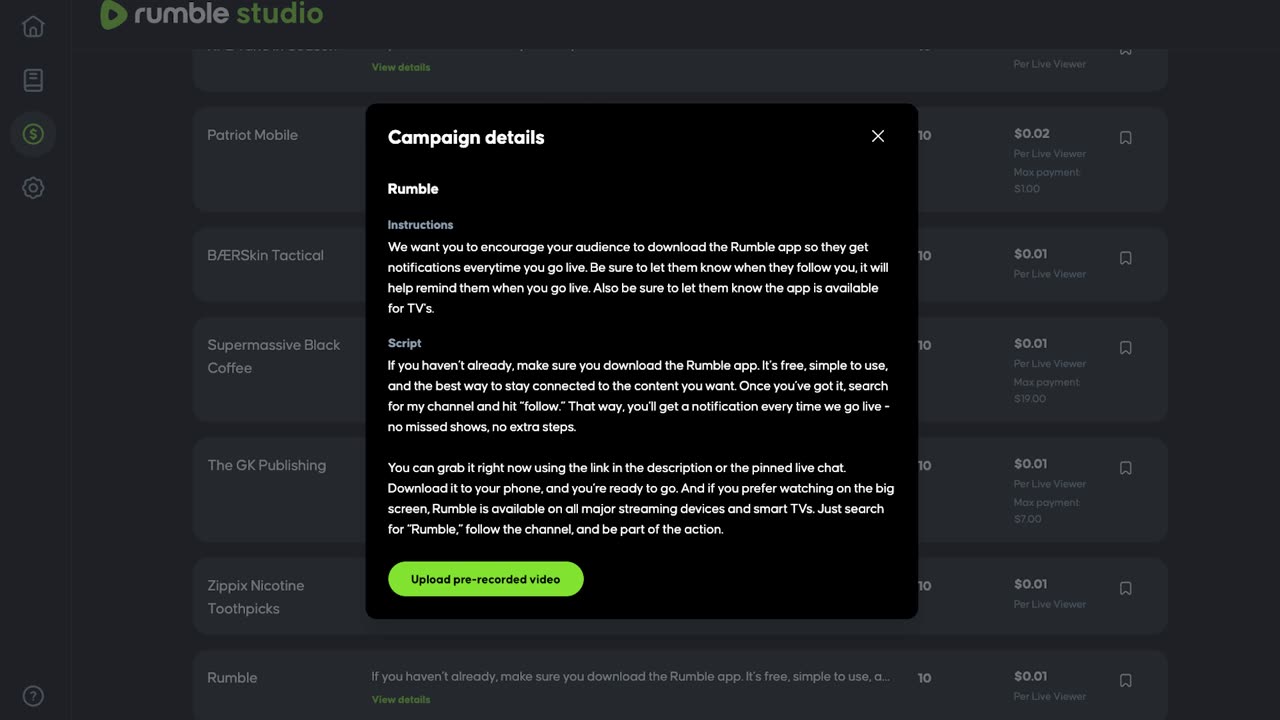Expand View details for Rumble campaign
The height and width of the screenshot is (720, 1280).
[401, 699]
